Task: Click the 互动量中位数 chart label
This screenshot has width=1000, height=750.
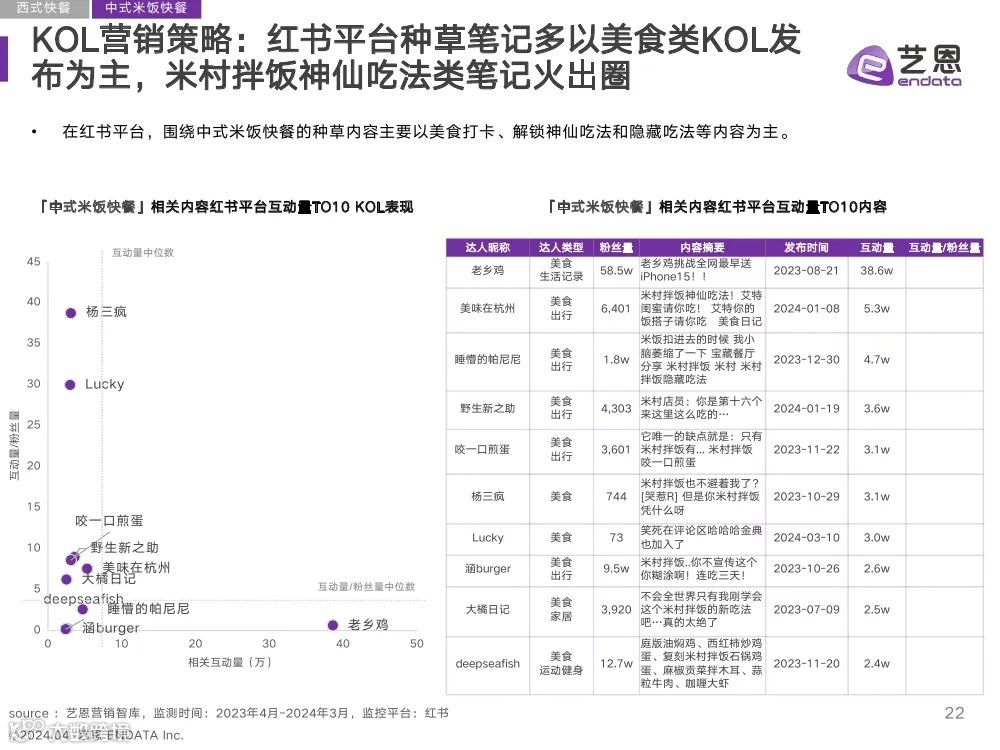Action: [x=143, y=253]
